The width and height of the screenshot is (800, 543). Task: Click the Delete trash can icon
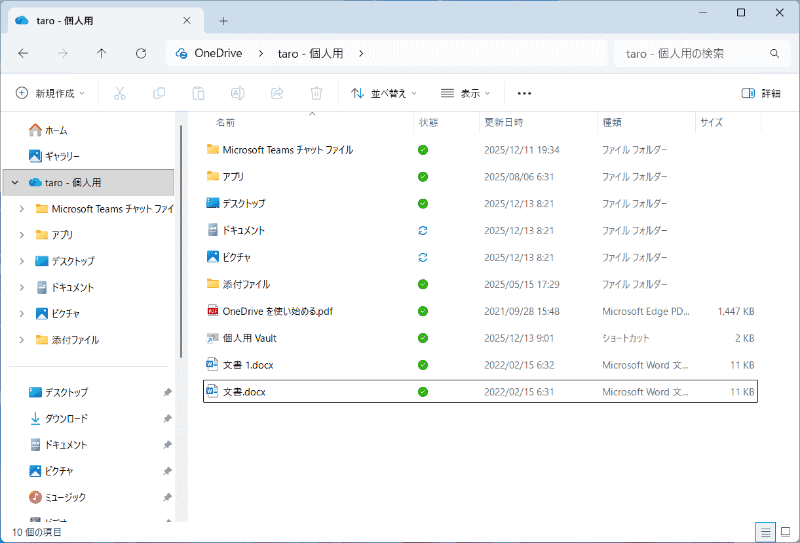click(x=316, y=93)
